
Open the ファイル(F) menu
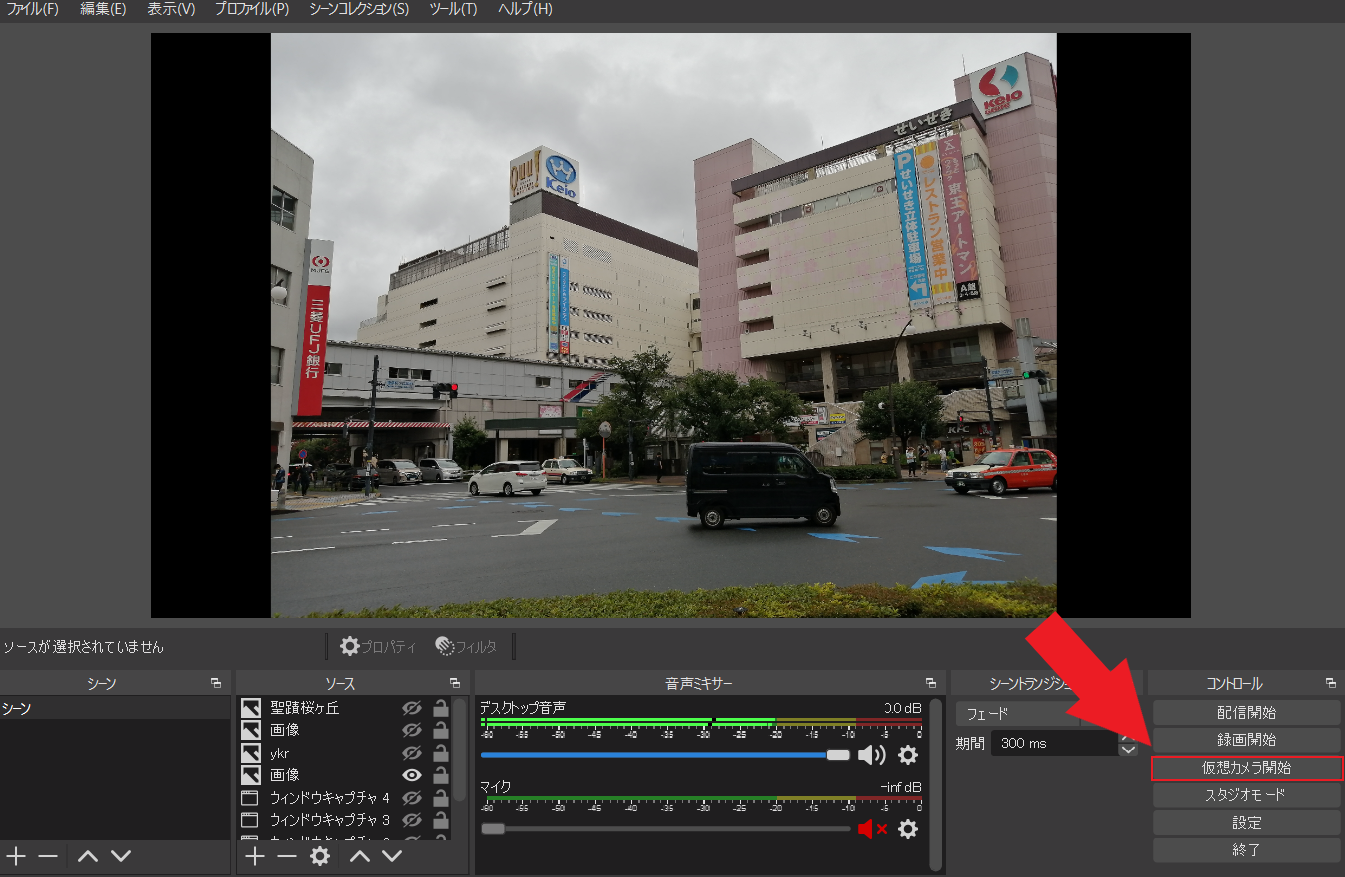click(x=33, y=9)
